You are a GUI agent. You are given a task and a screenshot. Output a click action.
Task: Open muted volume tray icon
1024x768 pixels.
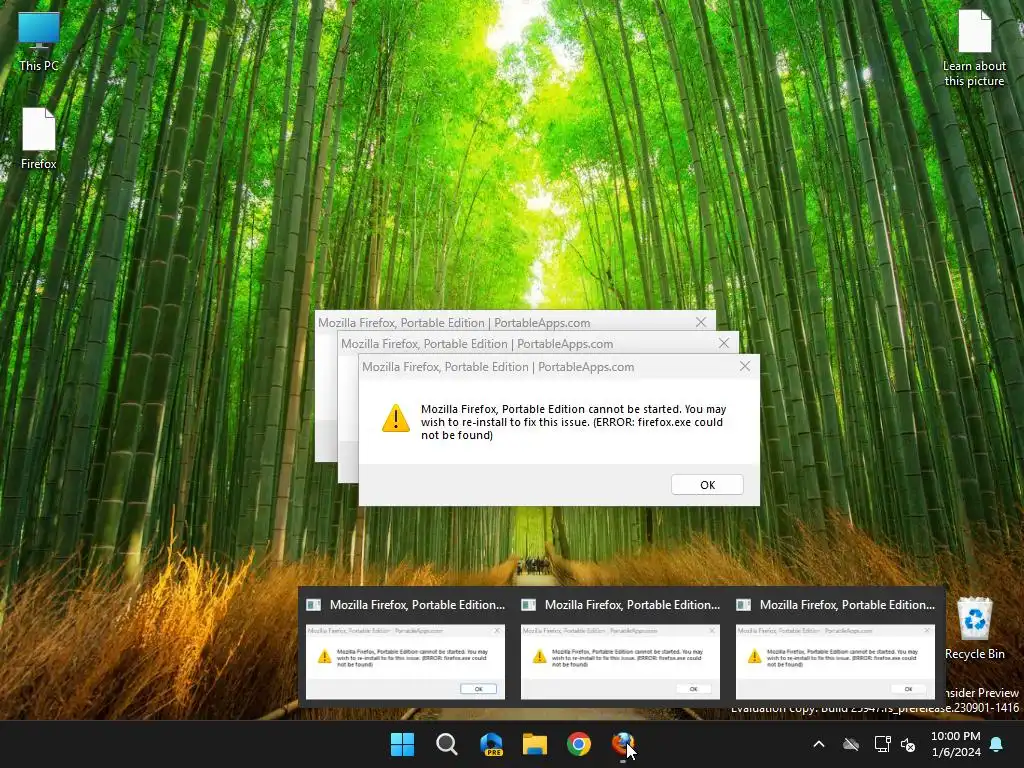point(908,744)
